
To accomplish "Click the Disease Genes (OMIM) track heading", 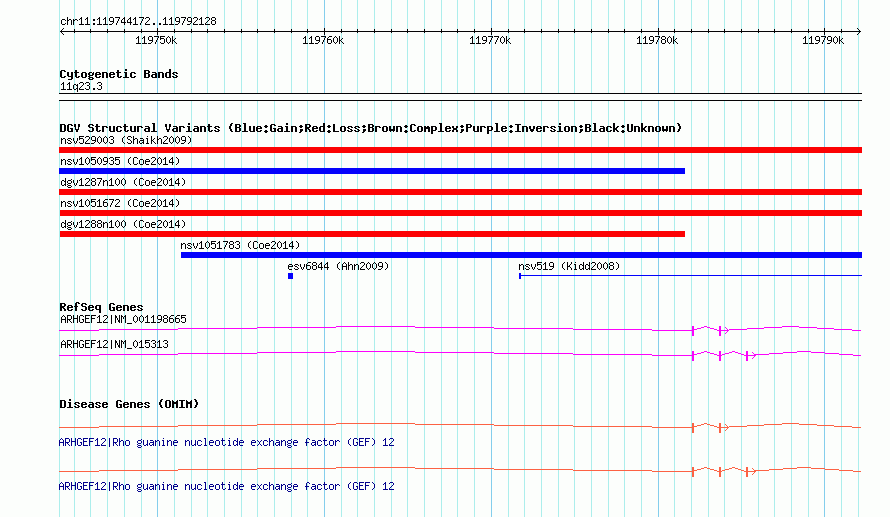I will pos(129,404).
